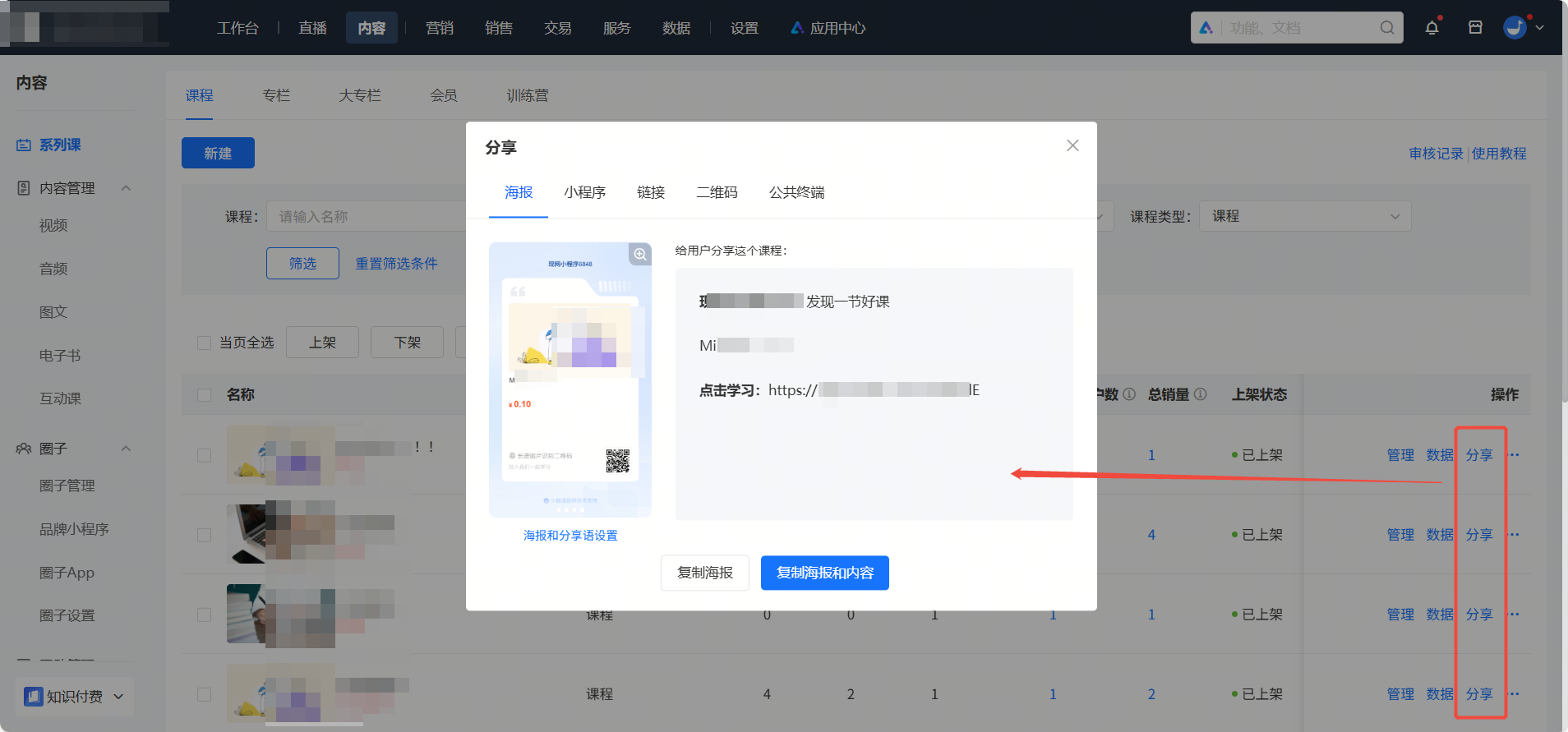Open more actions for first course row

(1515, 455)
